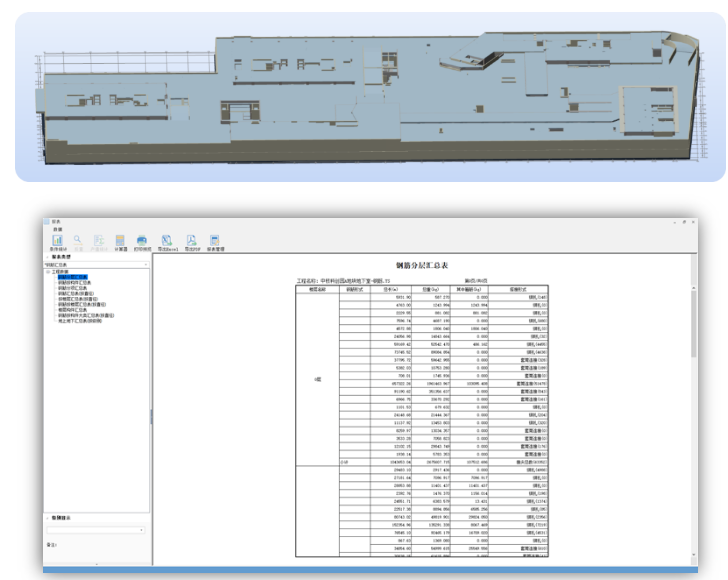Click the printer print preview icon
728x580 pixels.
142,240
